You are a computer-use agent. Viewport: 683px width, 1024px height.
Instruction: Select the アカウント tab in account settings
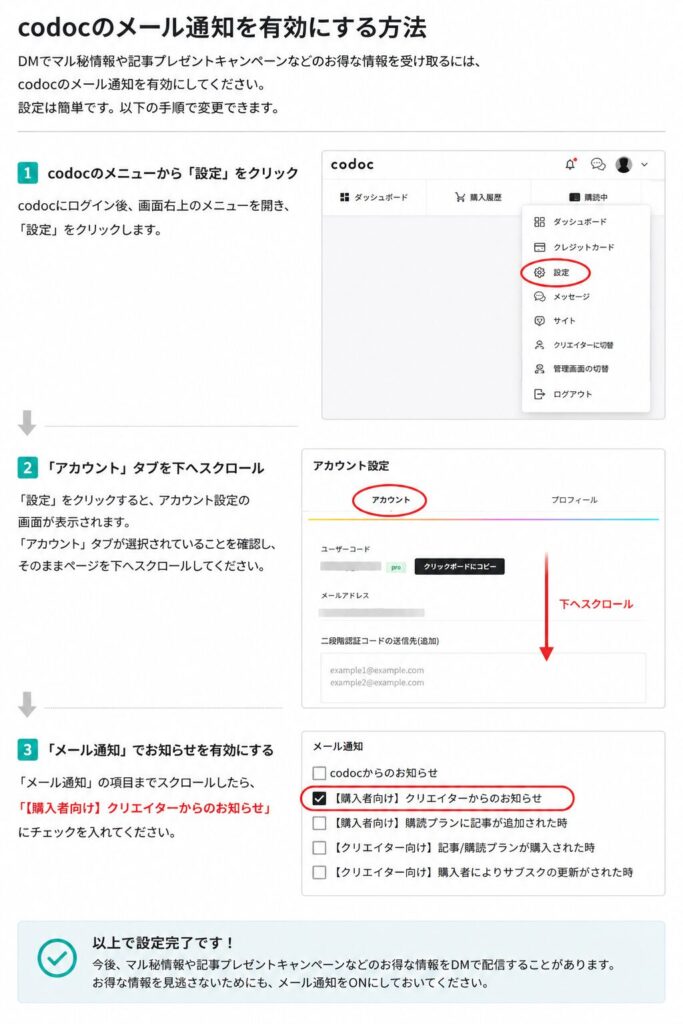390,500
